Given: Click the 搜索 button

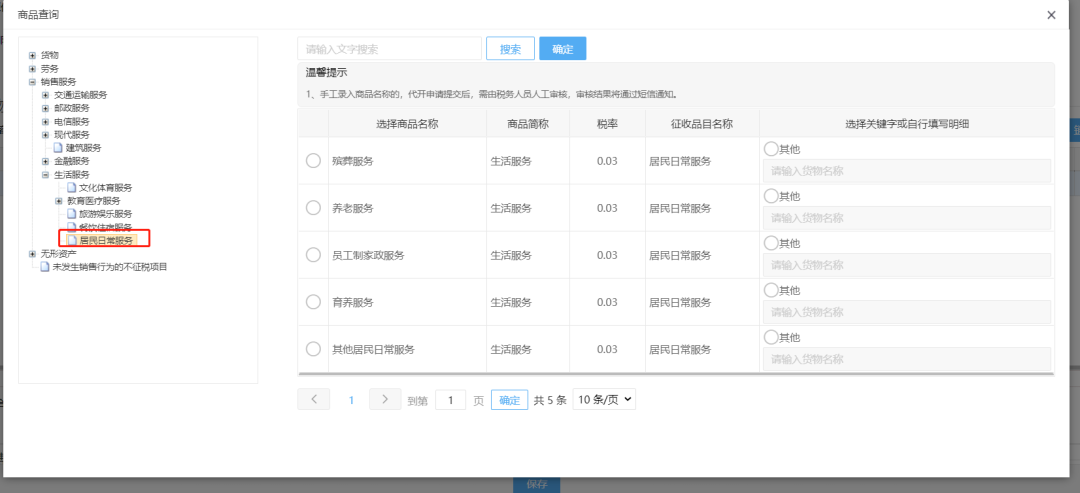Looking at the screenshot, I should pos(510,49).
